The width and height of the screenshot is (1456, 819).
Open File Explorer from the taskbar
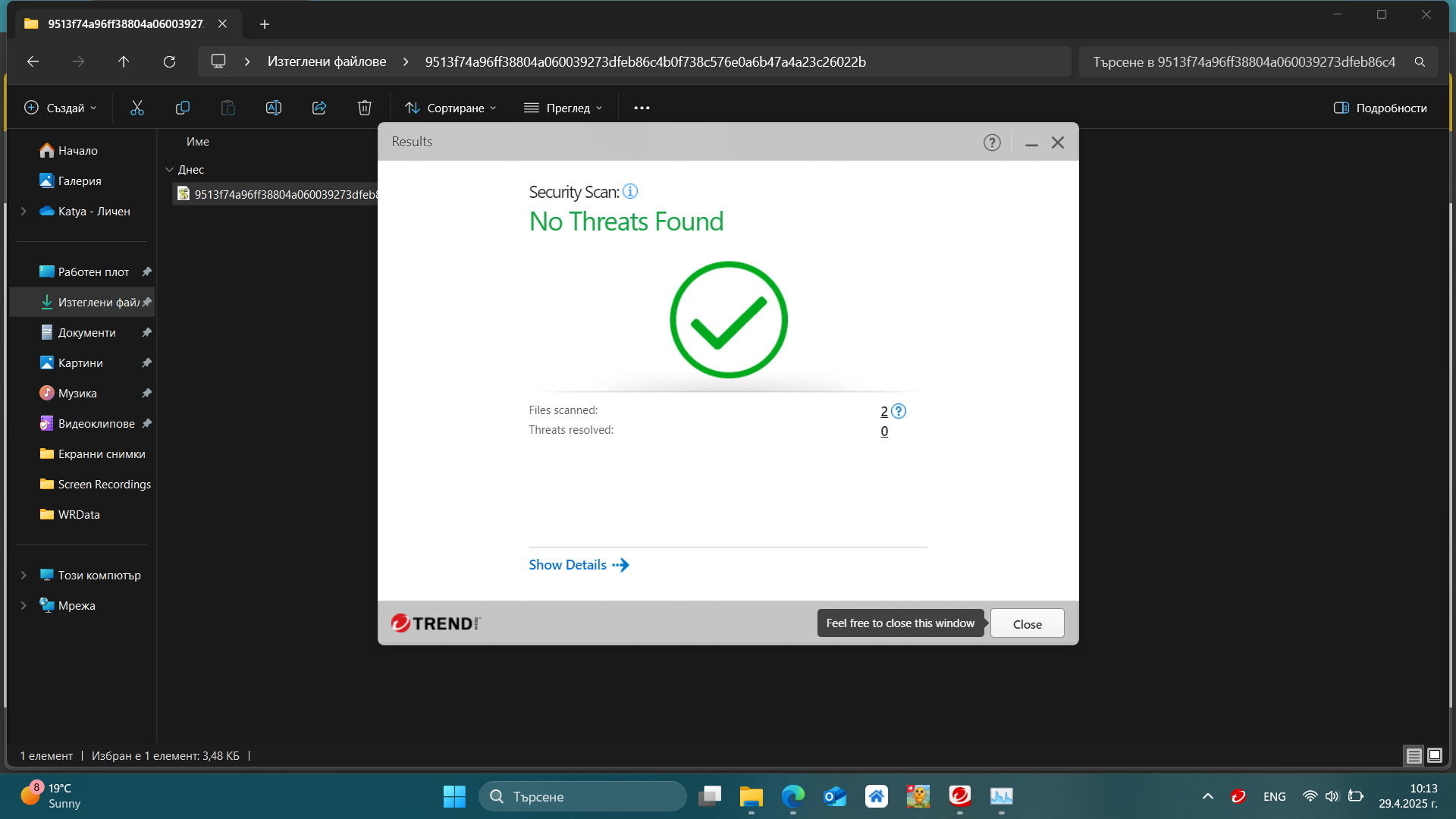tap(752, 795)
